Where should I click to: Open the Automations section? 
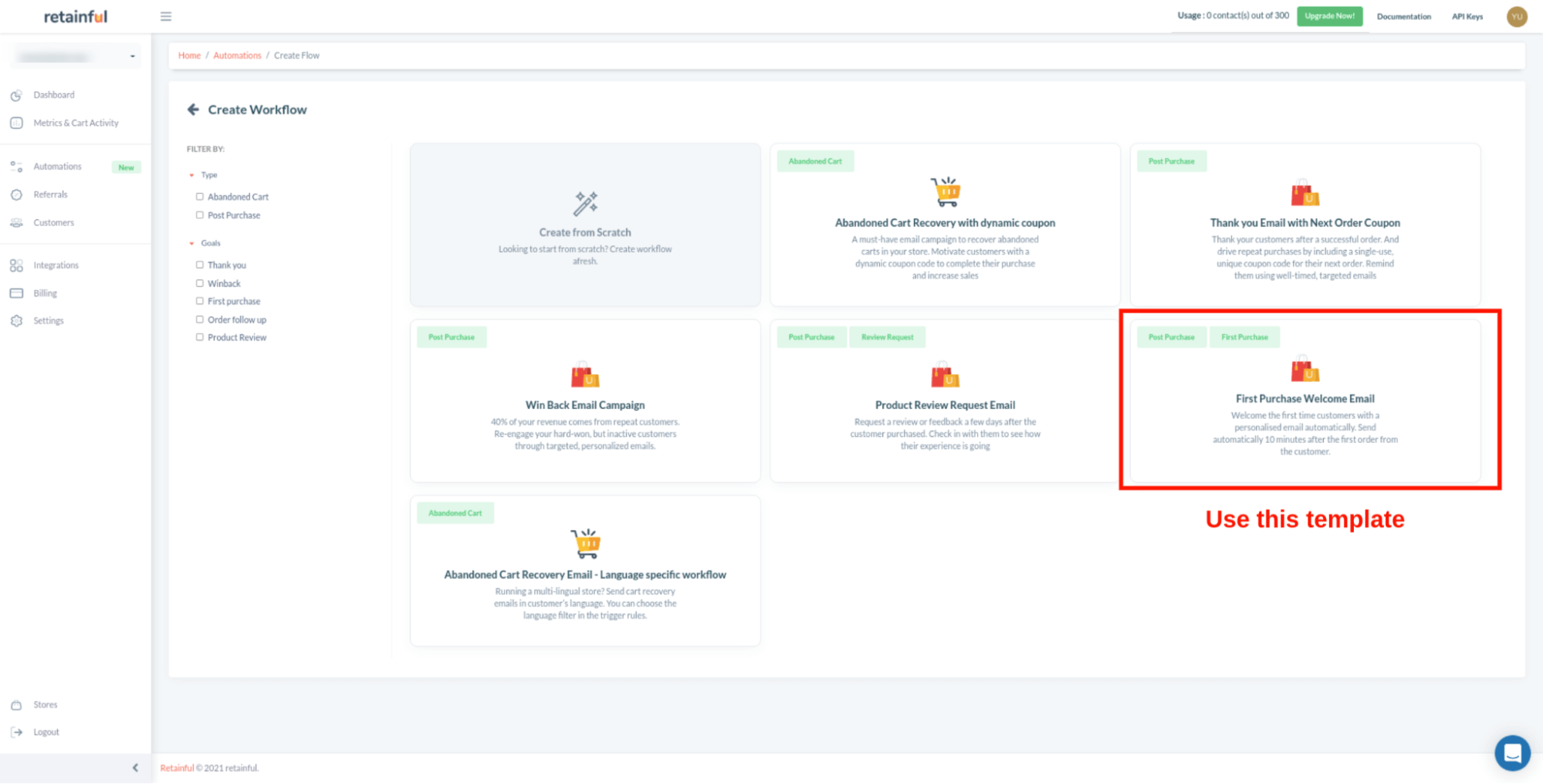[57, 166]
